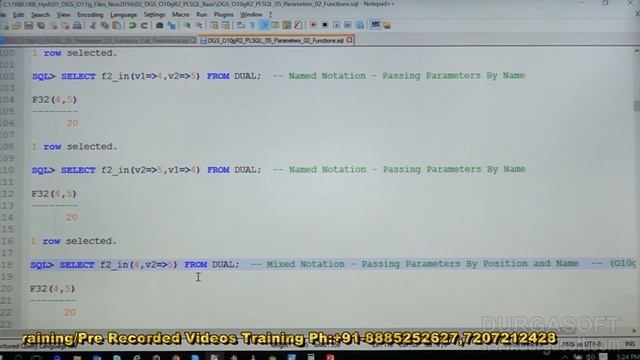Click Run Macro Multiple Times icon
Screen dimensions: 640x360
click(348, 25)
